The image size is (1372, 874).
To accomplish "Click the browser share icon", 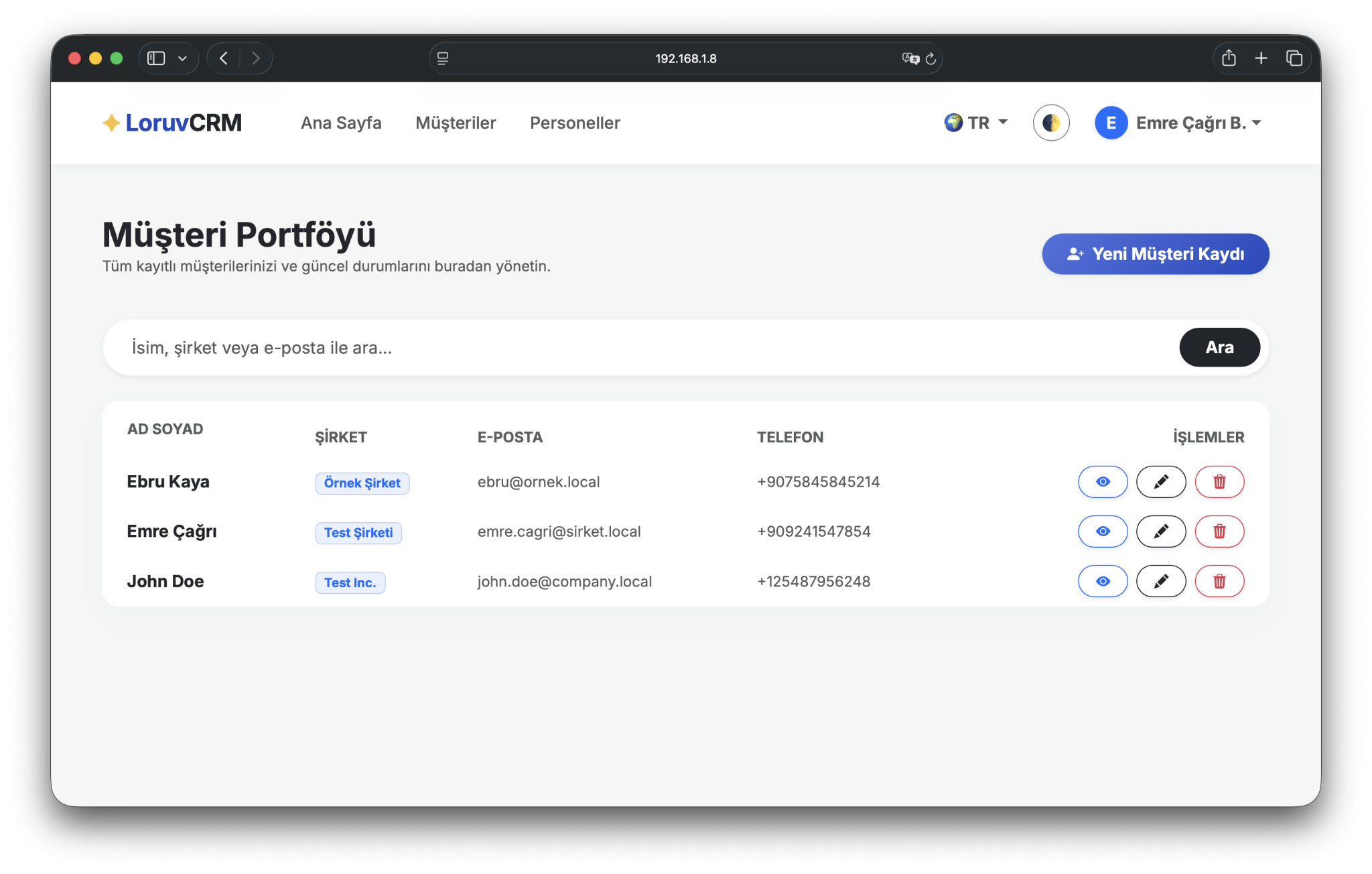I will pos(1228,58).
